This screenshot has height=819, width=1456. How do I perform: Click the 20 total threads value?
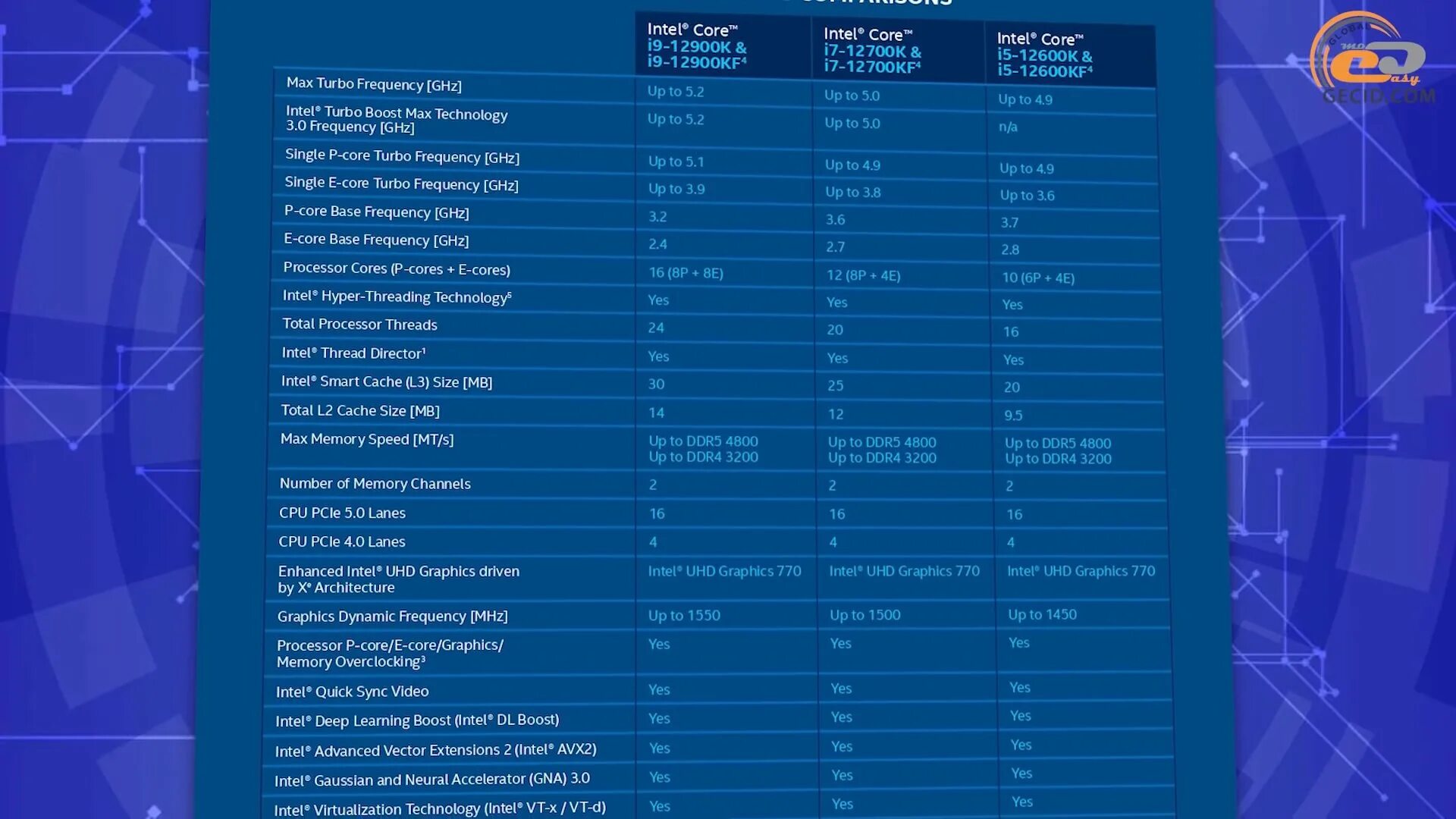point(835,330)
